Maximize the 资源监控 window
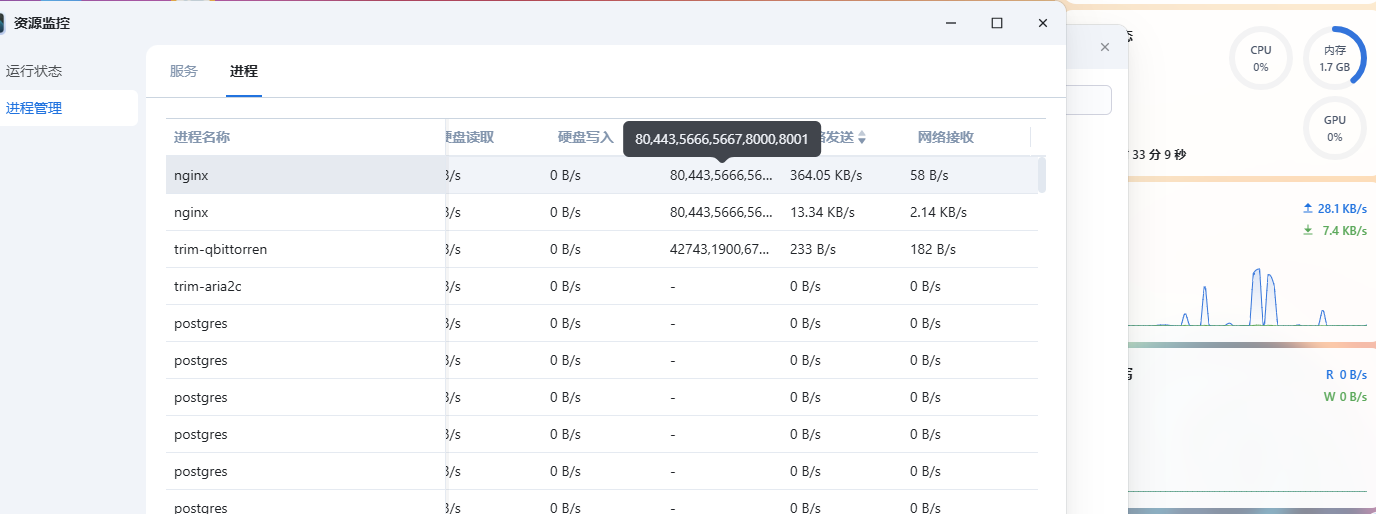Image resolution: width=1376 pixels, height=514 pixels. [997, 22]
